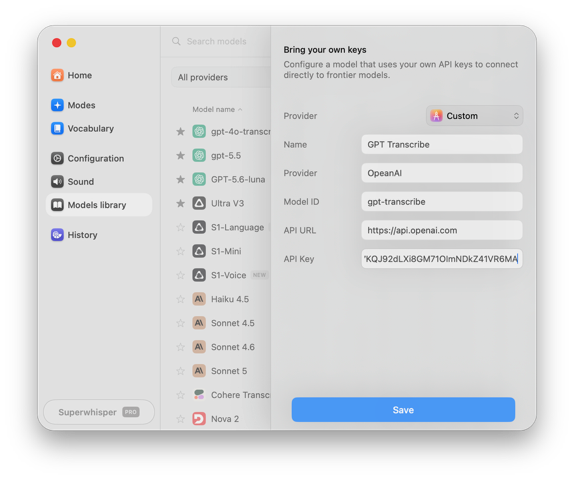Click the blue Modes plus icon

point(57,105)
